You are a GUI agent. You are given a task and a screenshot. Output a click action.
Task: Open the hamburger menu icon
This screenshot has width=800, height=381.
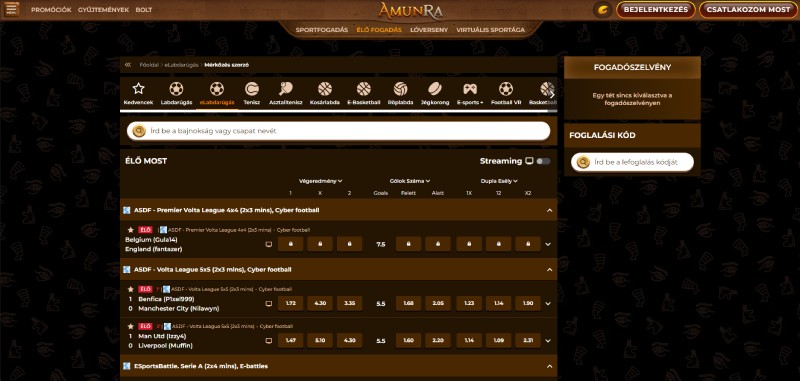point(12,9)
